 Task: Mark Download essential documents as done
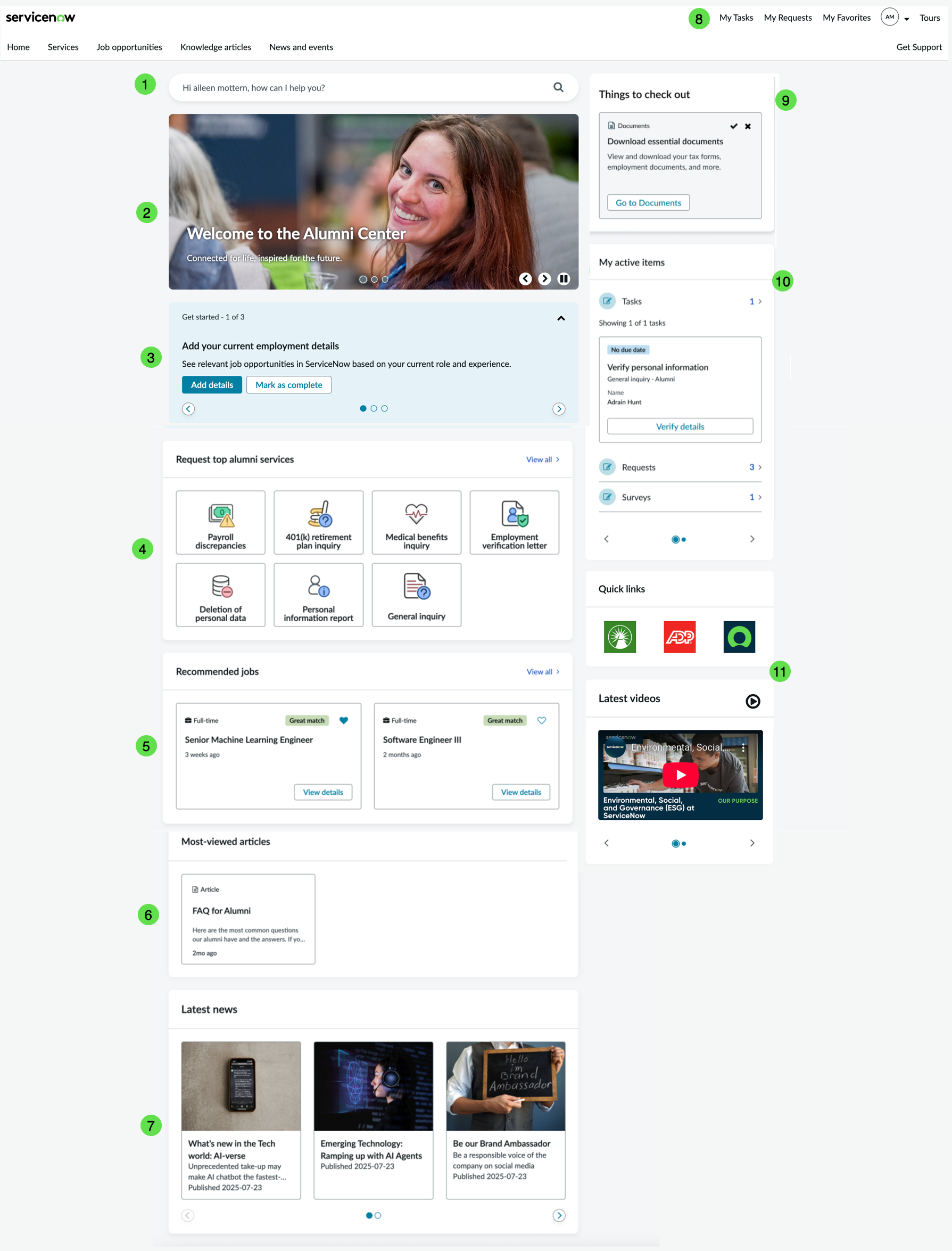(734, 126)
